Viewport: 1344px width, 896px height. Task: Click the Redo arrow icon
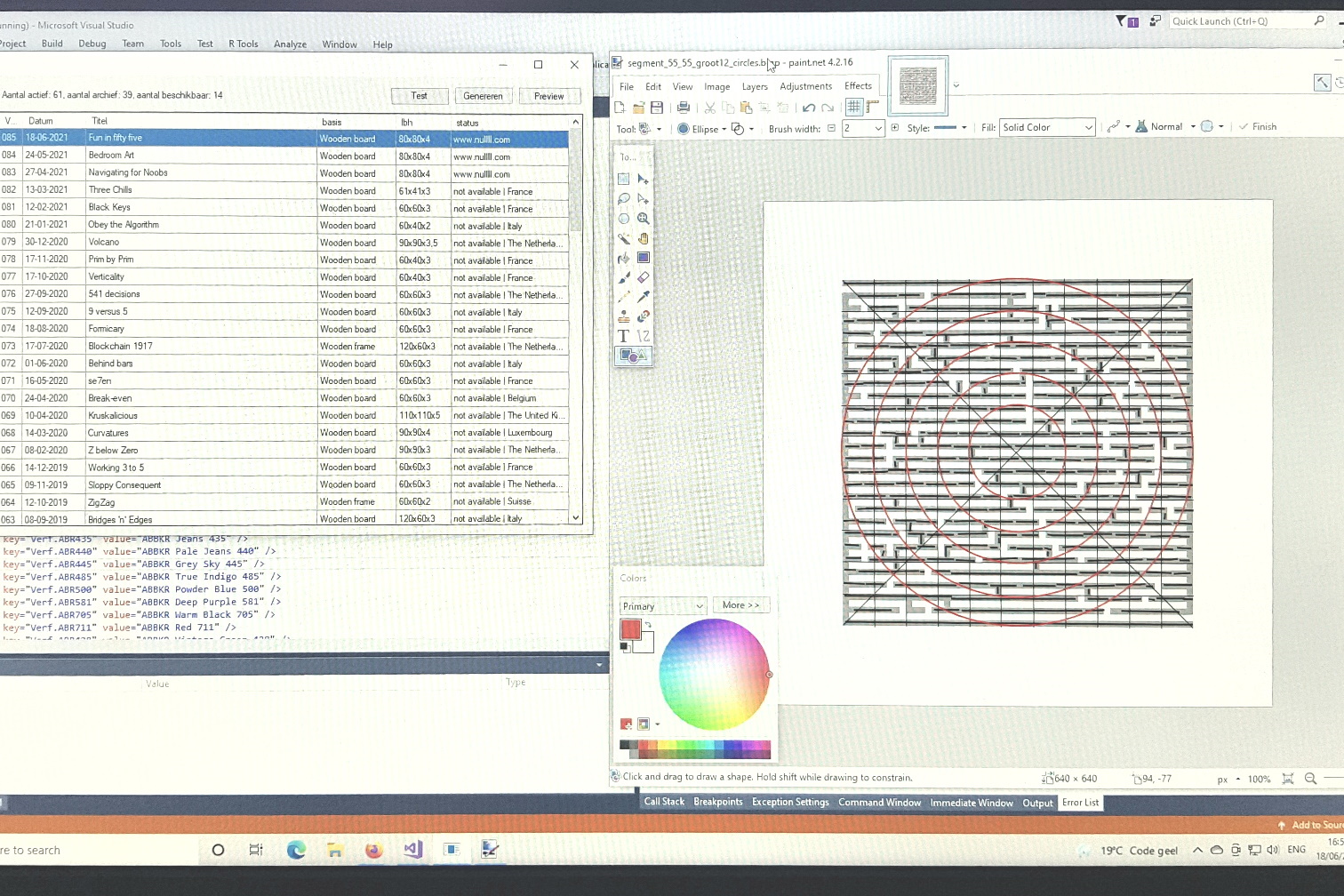pyautogui.click(x=828, y=108)
